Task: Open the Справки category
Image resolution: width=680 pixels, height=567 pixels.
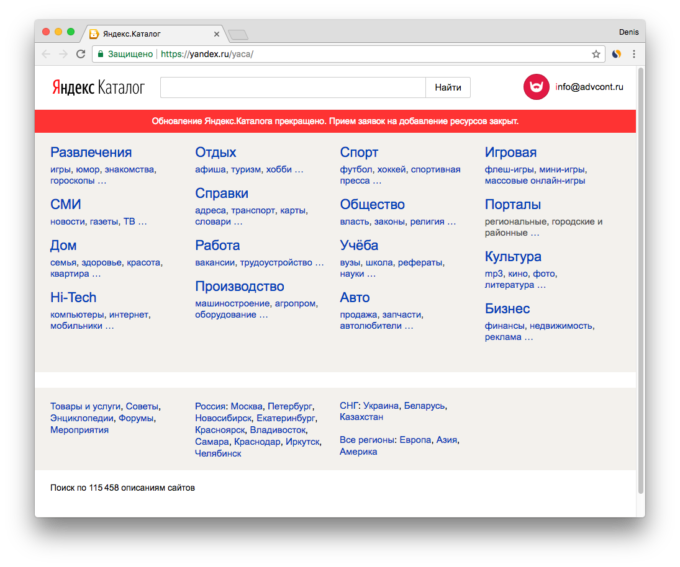Action: point(222,193)
